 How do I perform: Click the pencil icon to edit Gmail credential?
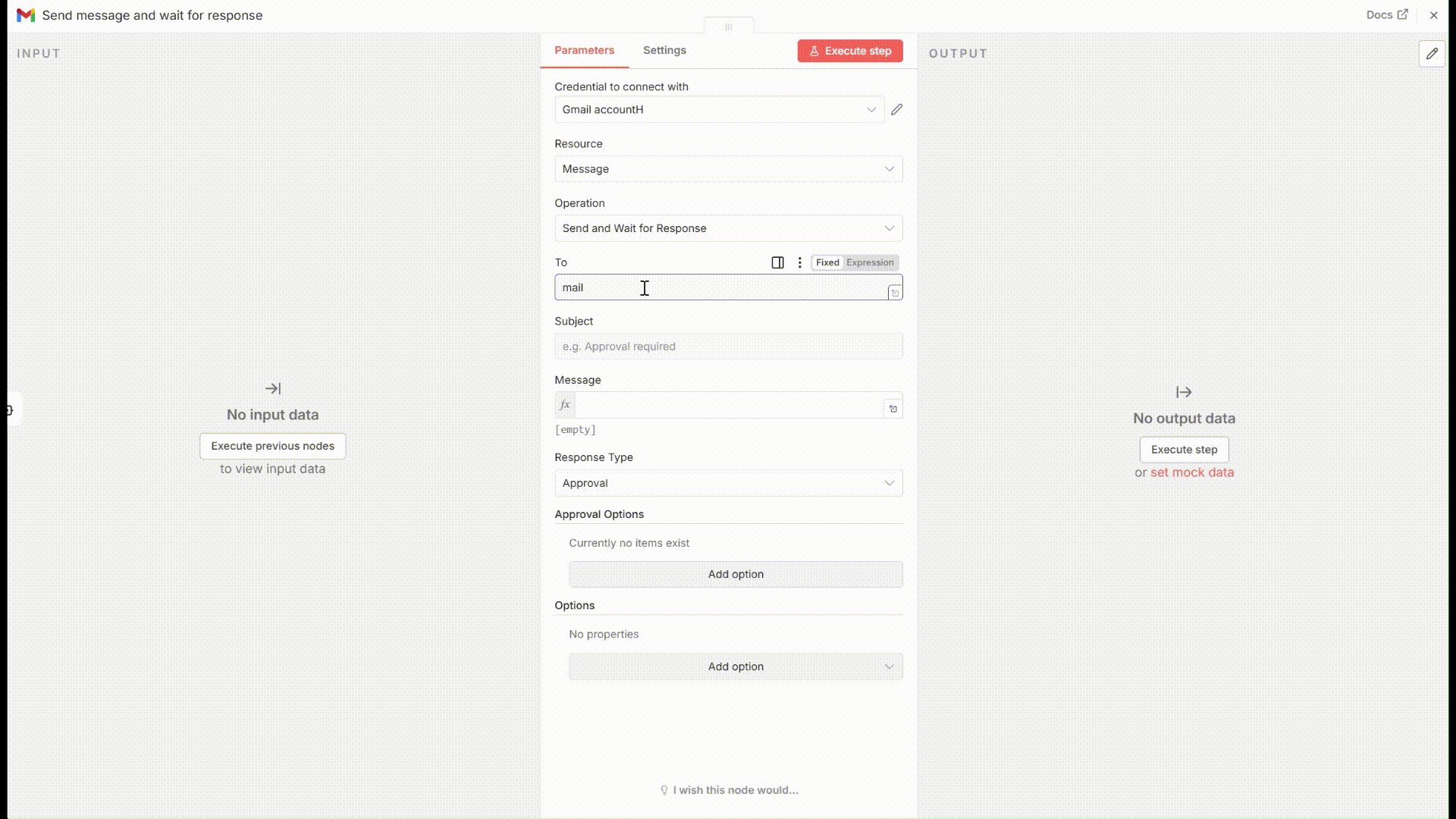tap(896, 110)
